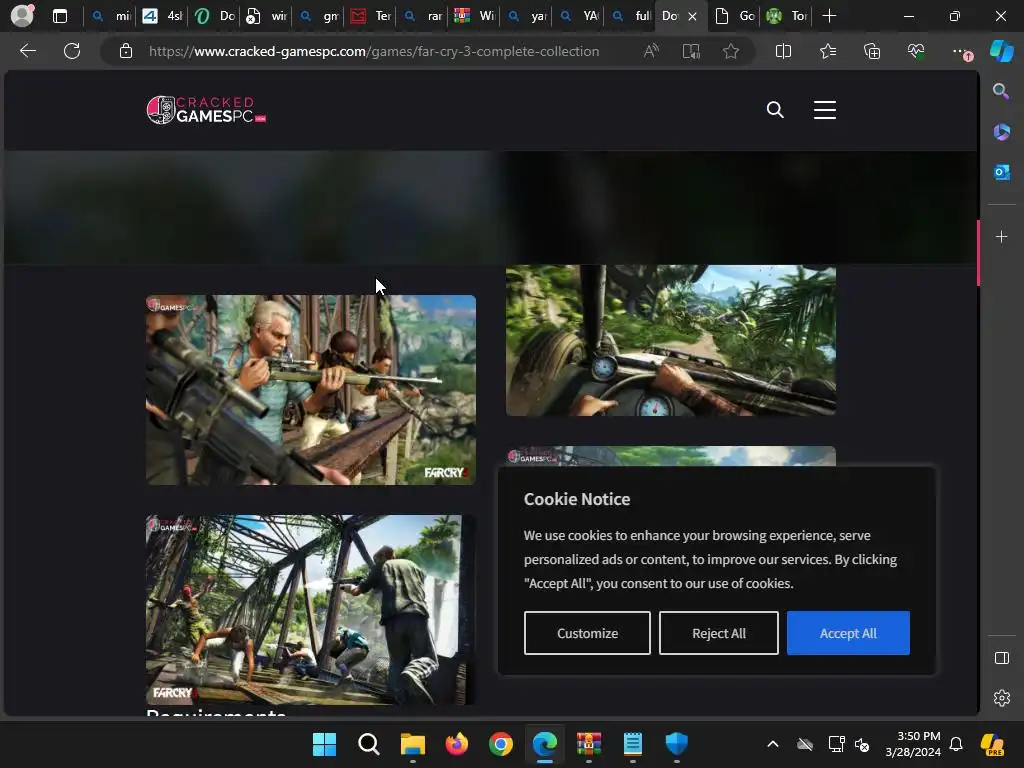Open File Explorer from the taskbar
The image size is (1024, 768).
pos(412,744)
